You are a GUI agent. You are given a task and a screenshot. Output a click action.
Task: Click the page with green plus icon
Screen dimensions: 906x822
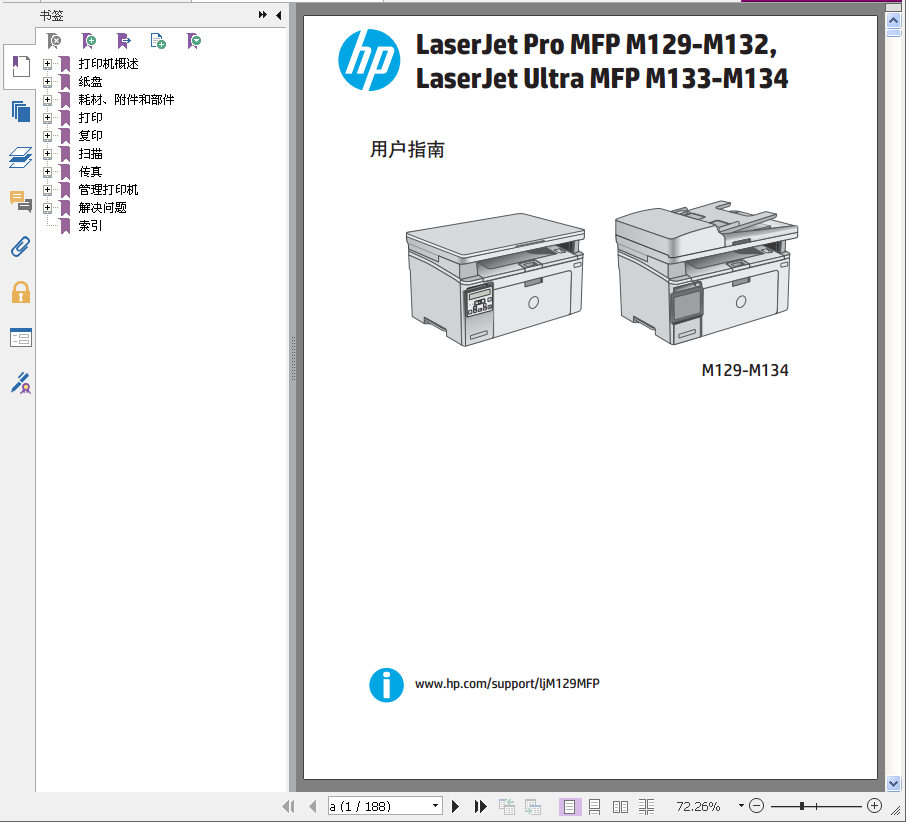158,41
